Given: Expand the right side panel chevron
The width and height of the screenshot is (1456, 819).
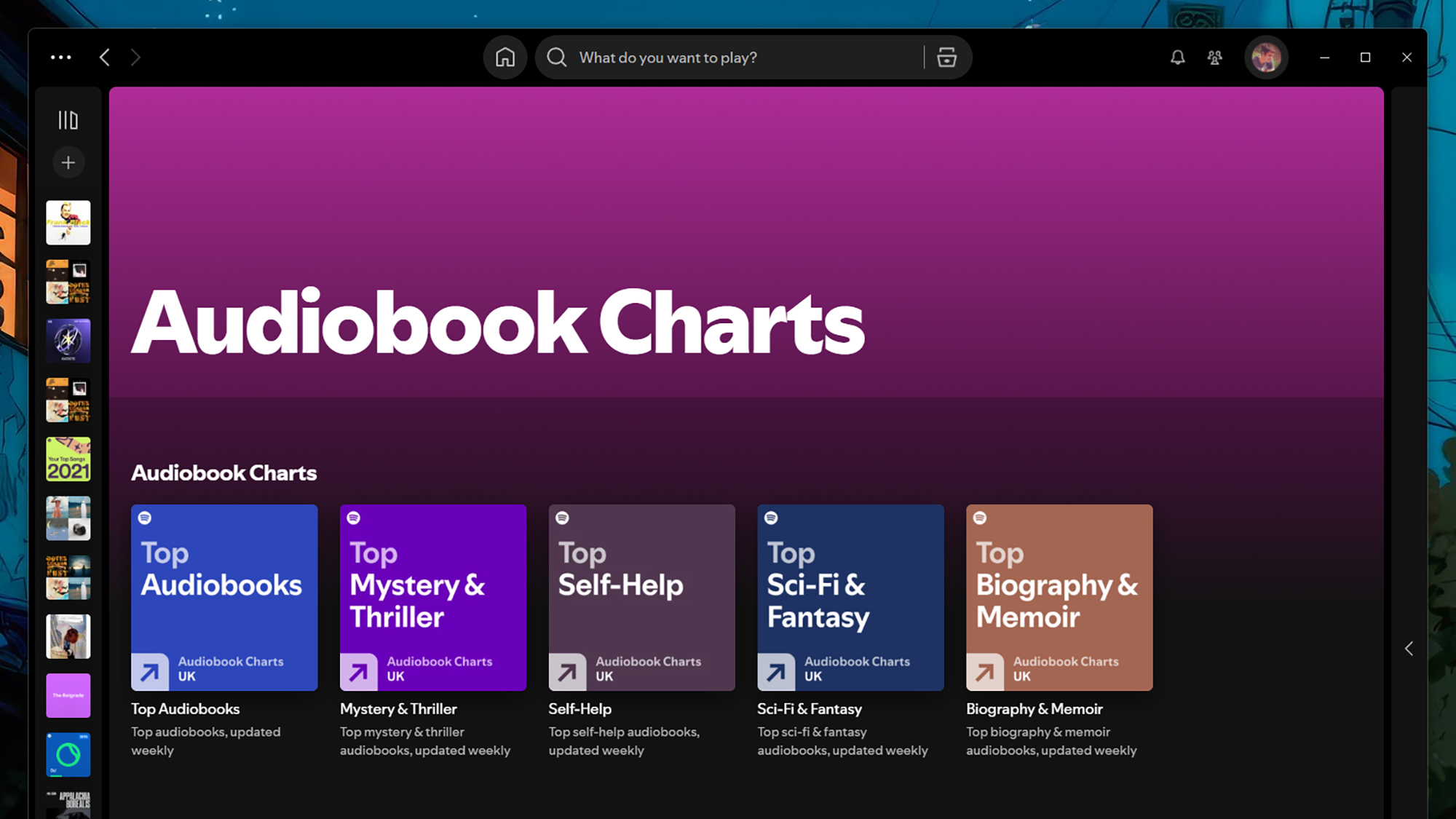Looking at the screenshot, I should (1409, 648).
